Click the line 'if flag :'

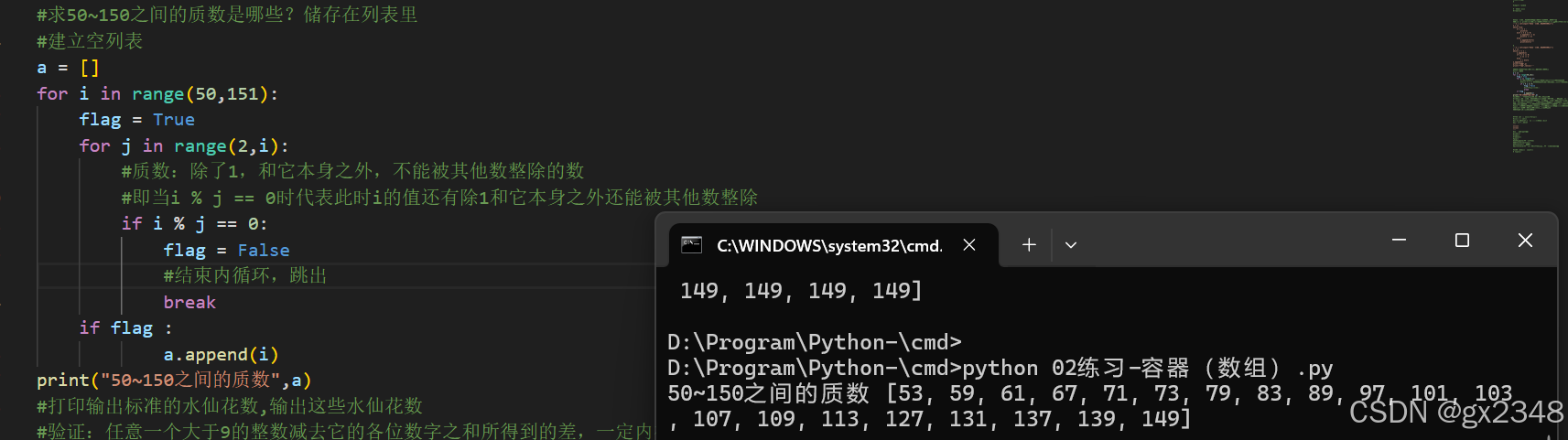click(125, 328)
